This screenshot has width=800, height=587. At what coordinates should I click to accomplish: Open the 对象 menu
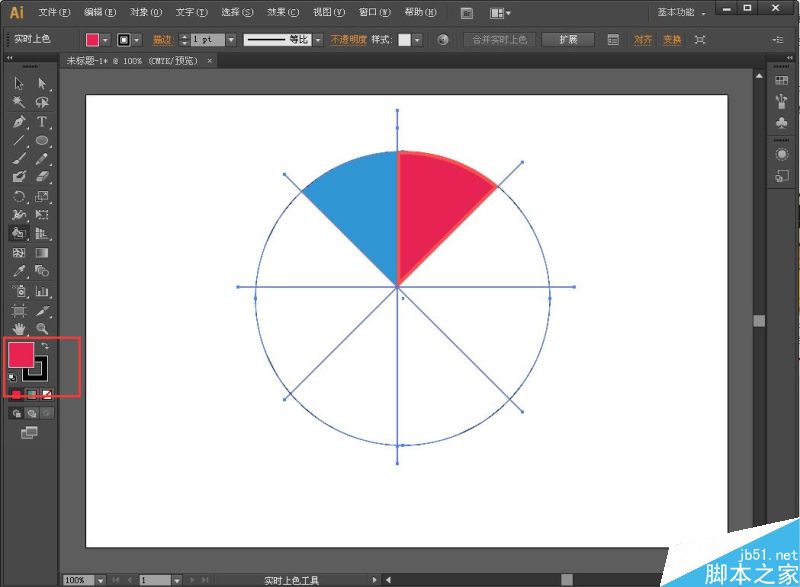146,12
